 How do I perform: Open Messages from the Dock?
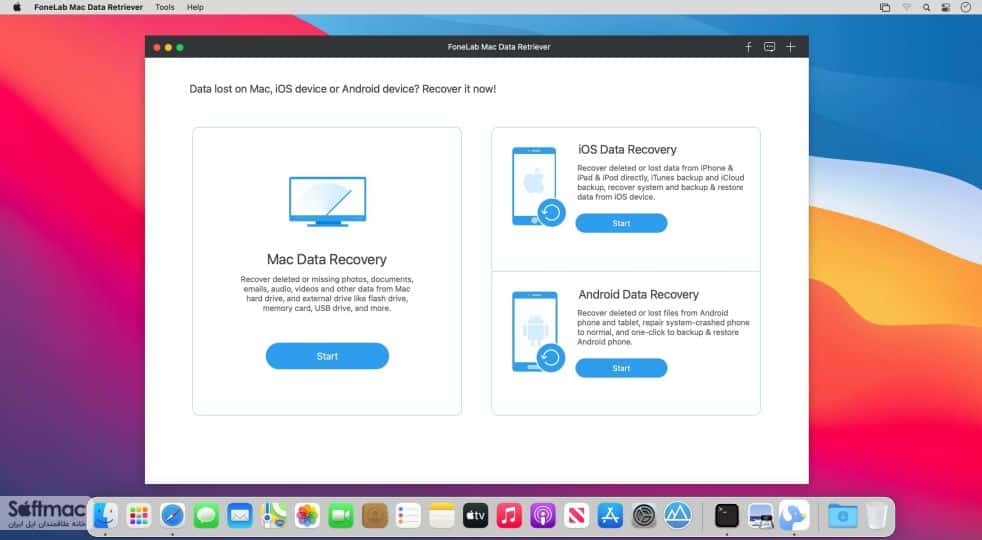click(x=206, y=516)
